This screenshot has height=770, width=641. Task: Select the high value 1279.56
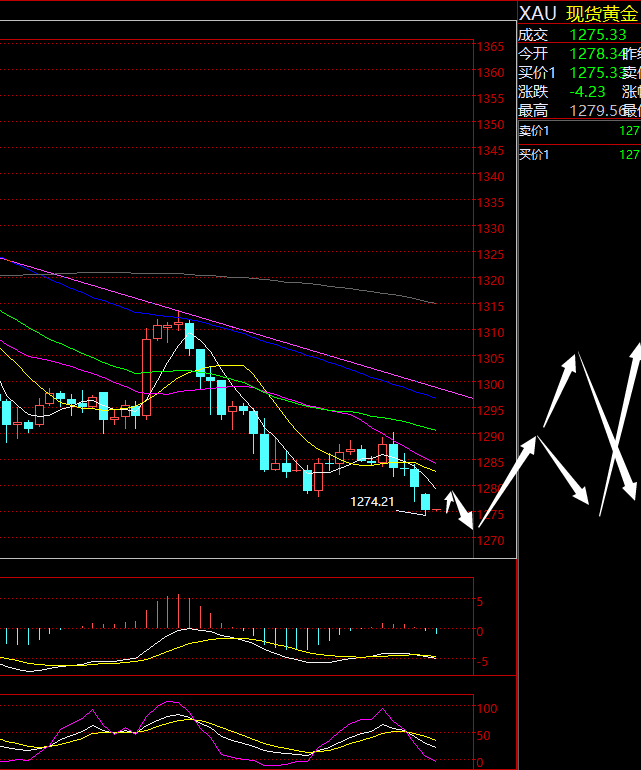pyautogui.click(x=596, y=111)
